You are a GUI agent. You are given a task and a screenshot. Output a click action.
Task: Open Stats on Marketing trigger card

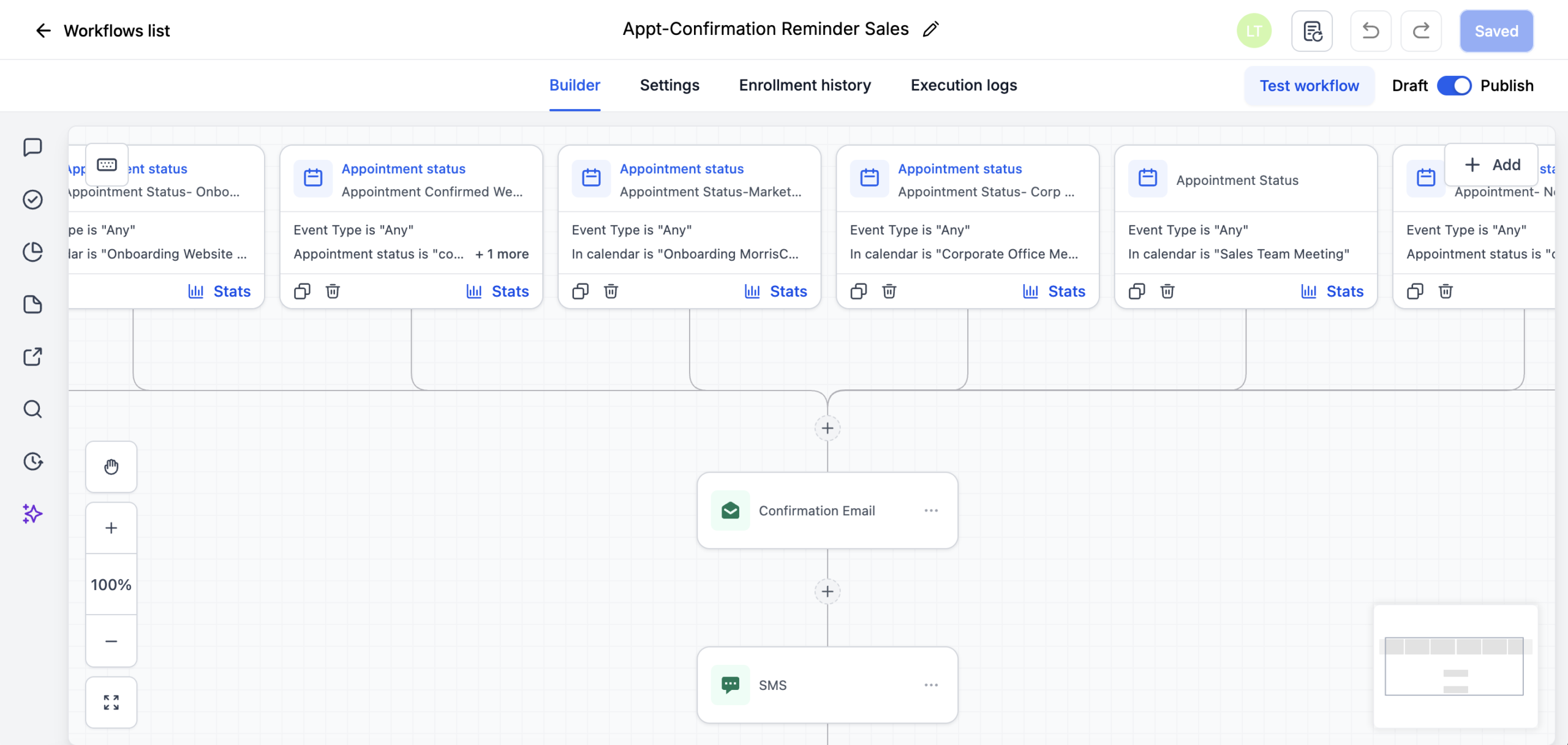point(775,291)
